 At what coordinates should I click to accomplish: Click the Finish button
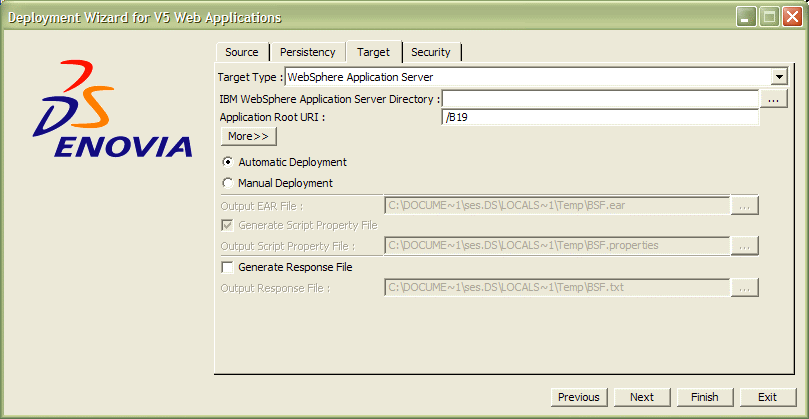[704, 397]
